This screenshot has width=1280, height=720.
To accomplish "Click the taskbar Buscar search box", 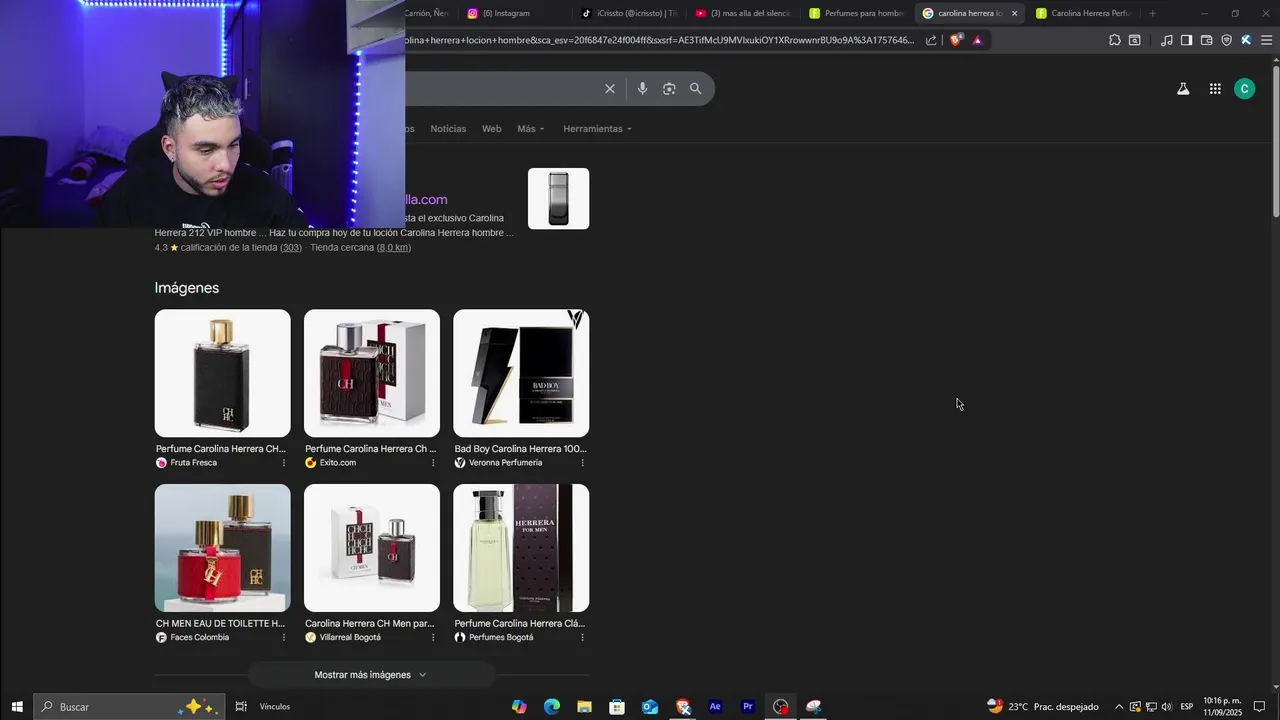I will tap(129, 707).
